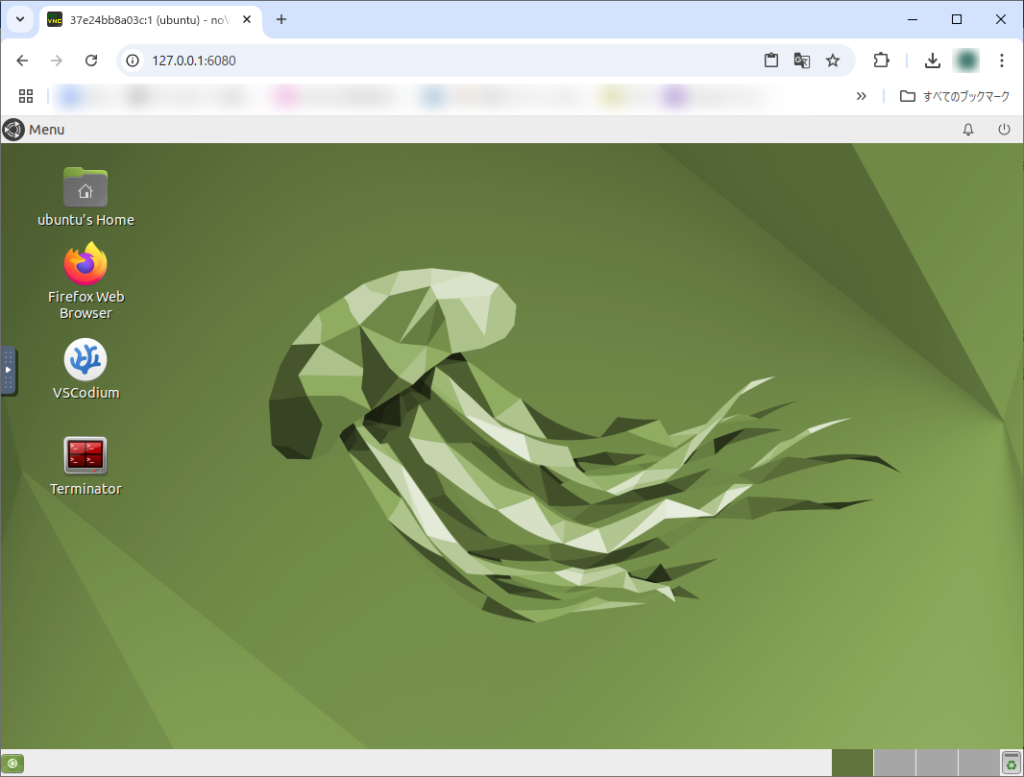The width and height of the screenshot is (1024, 777).
Task: Click the clipboard icon in address bar
Action: coord(771,61)
